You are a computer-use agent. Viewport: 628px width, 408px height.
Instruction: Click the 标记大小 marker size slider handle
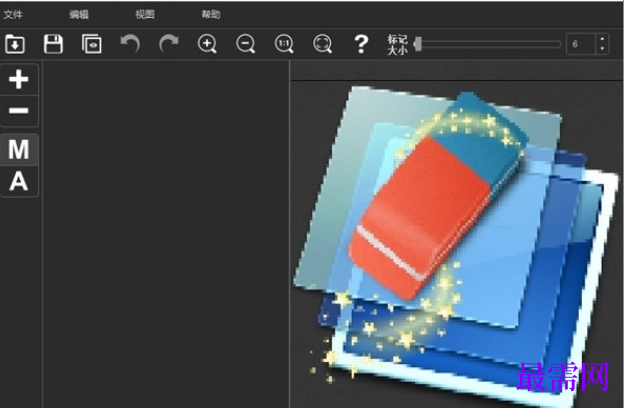click(x=418, y=44)
